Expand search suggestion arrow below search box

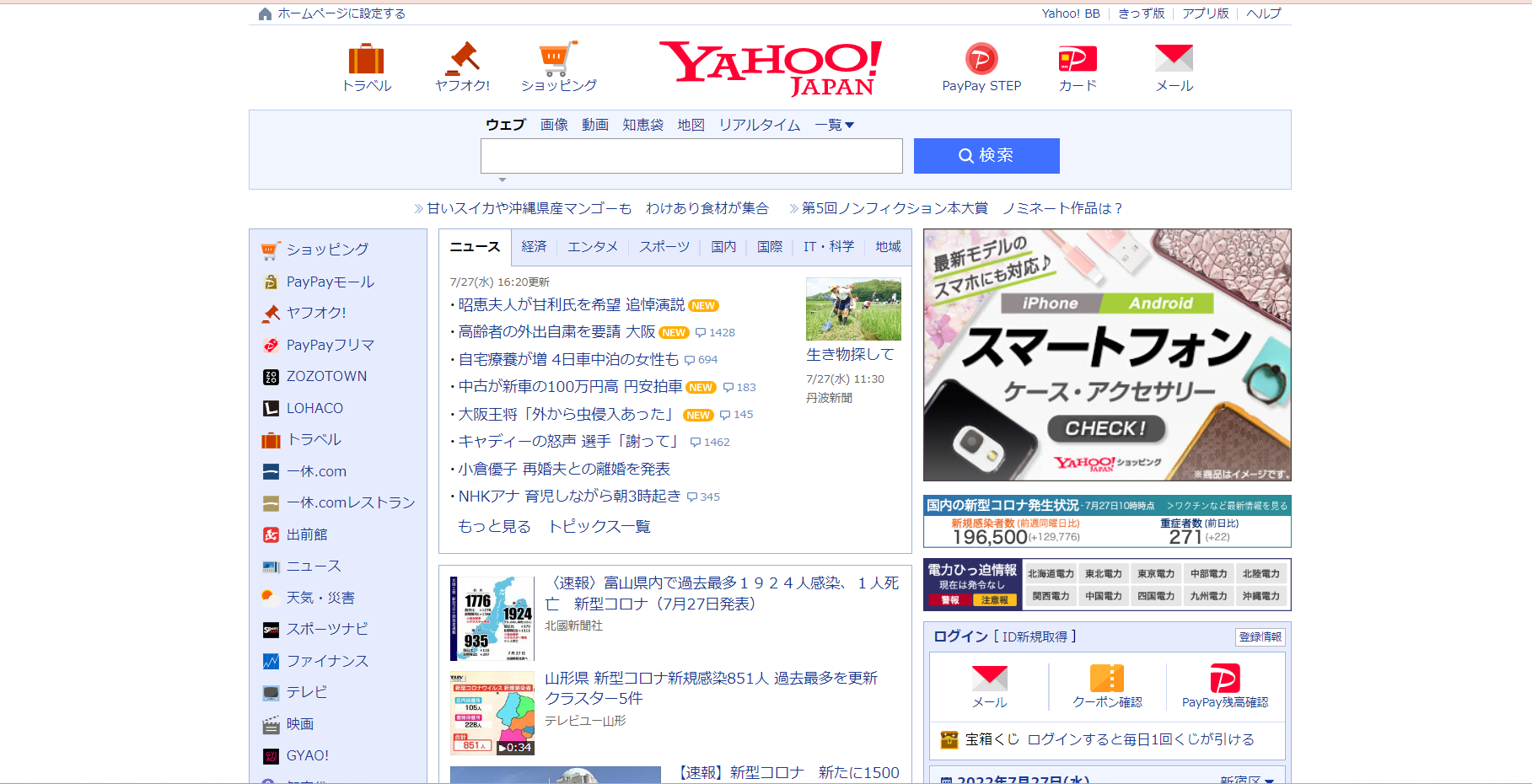click(x=503, y=180)
